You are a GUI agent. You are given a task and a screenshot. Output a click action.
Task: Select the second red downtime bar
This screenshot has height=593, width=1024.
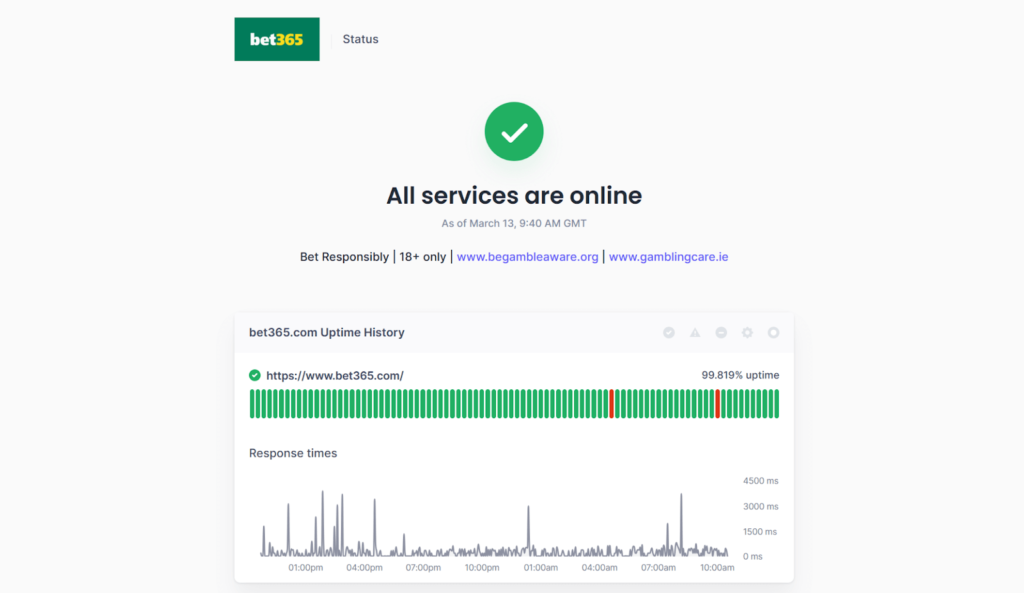pos(717,404)
